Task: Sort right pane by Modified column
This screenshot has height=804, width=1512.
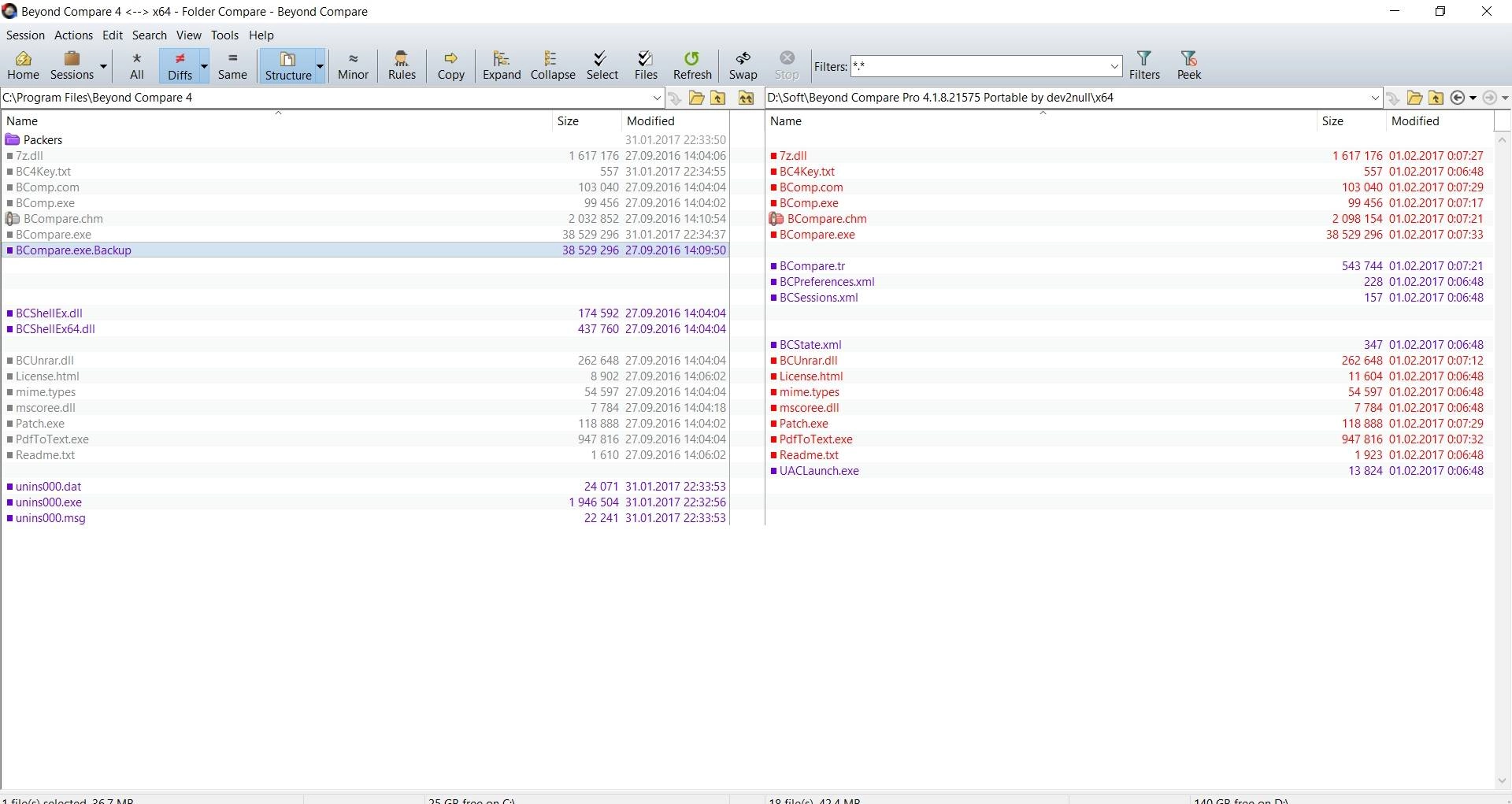Action: (x=1440, y=121)
